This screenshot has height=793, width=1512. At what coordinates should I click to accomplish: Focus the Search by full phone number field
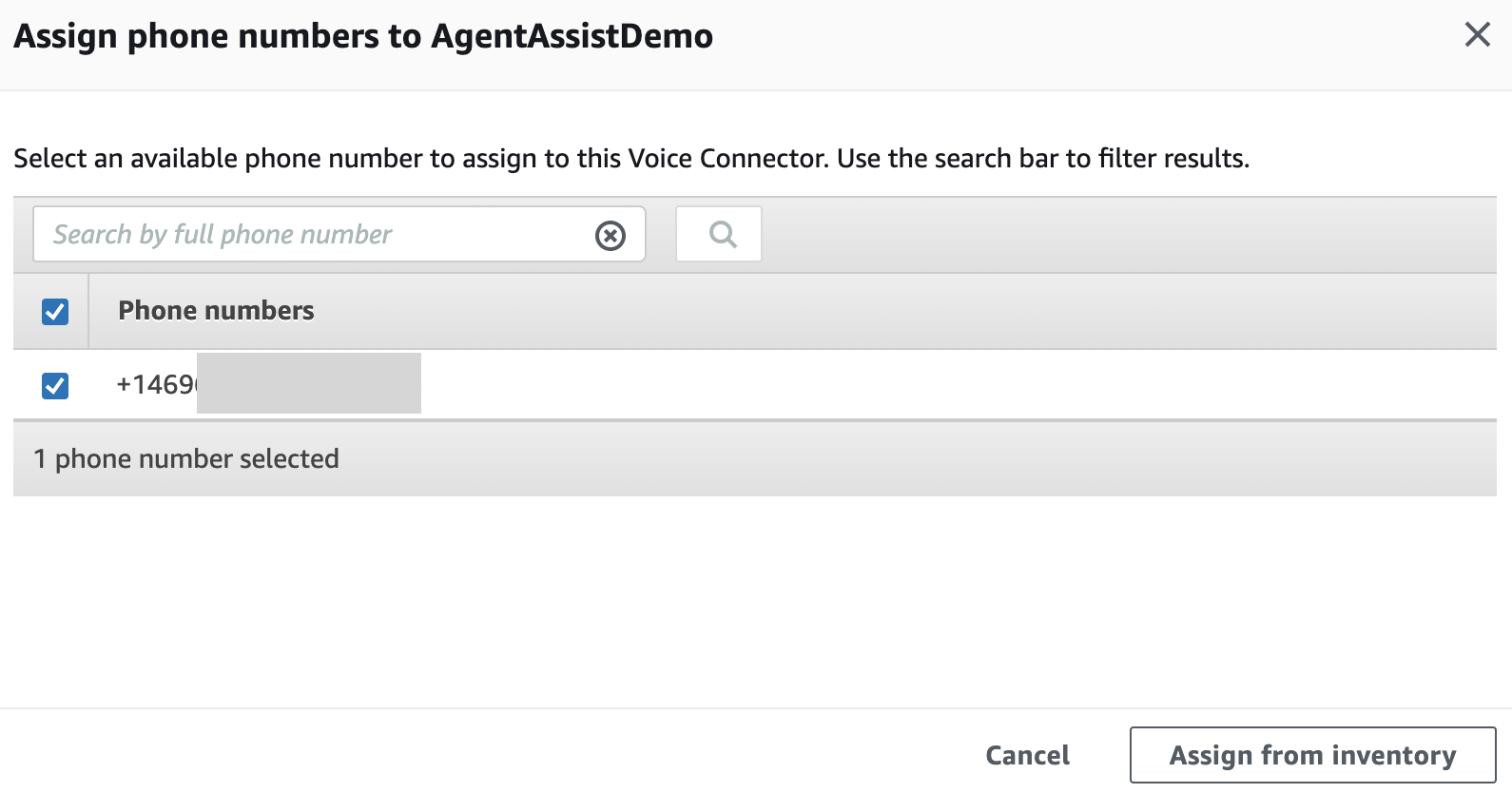pyautogui.click(x=314, y=234)
